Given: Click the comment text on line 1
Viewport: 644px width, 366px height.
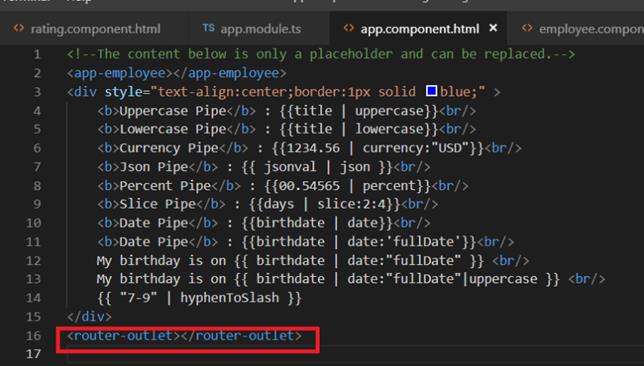Looking at the screenshot, I should [x=321, y=54].
